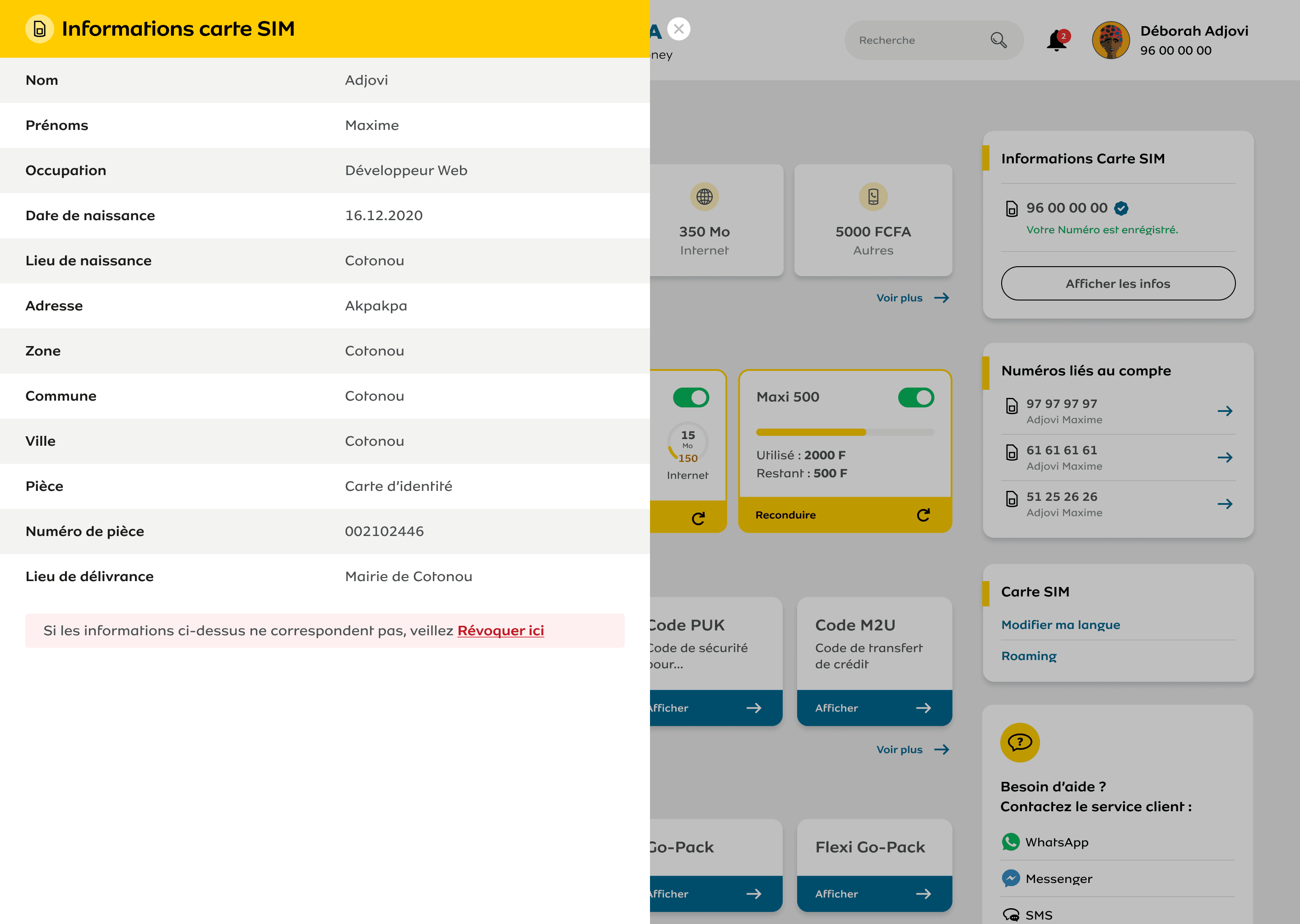1300x924 pixels.
Task: Click the Maxi 500 usage progress bar
Action: pyautogui.click(x=845, y=432)
